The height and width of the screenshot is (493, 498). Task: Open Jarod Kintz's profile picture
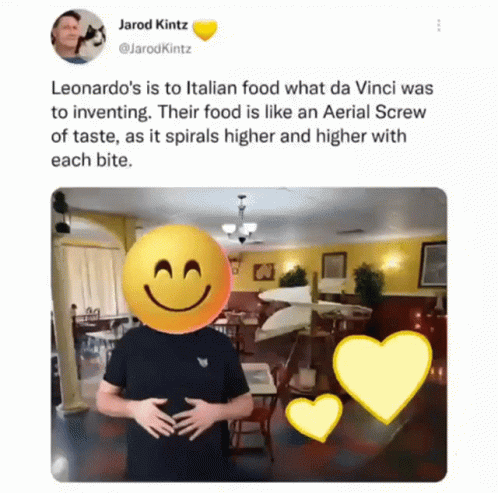pos(79,36)
